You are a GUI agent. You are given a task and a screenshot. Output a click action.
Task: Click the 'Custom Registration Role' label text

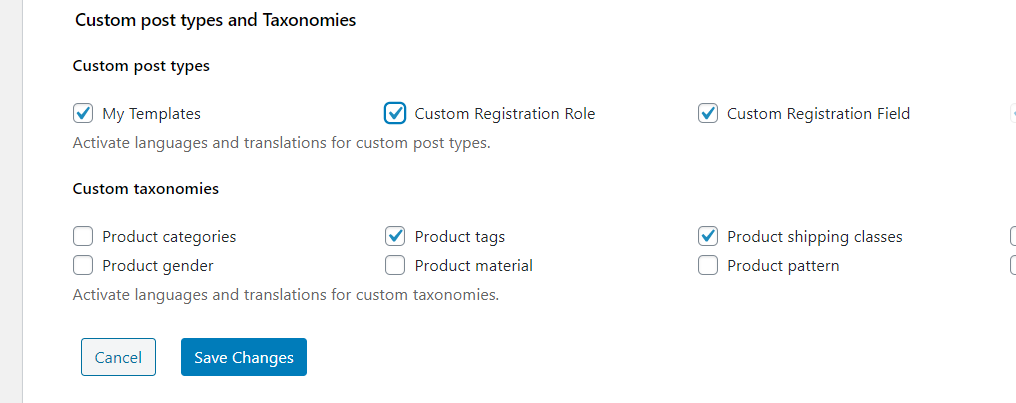pyautogui.click(x=505, y=114)
